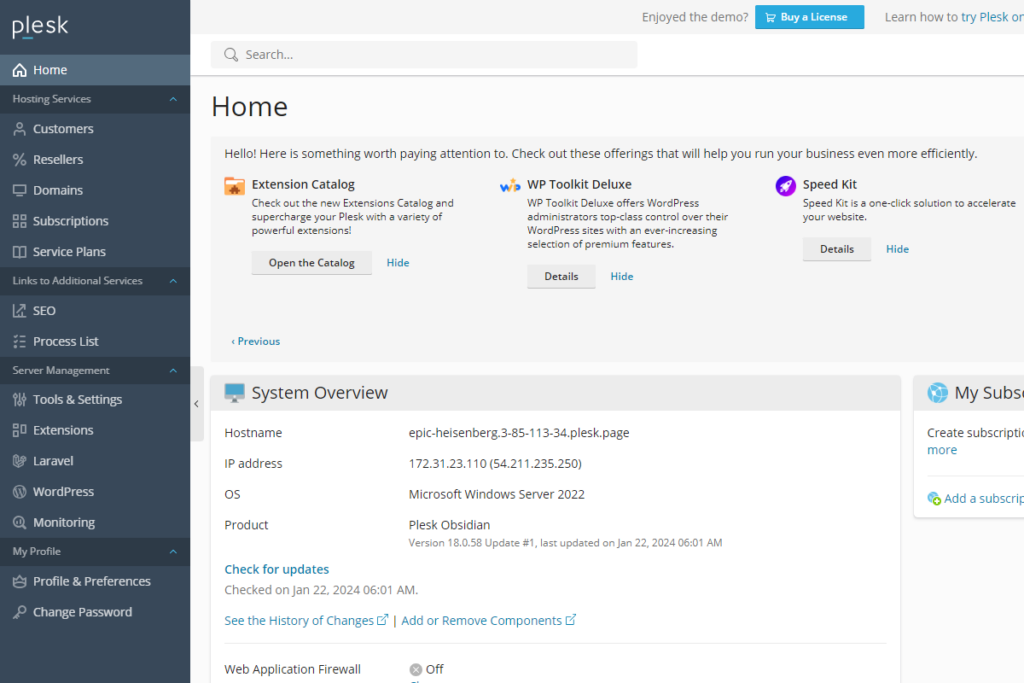The height and width of the screenshot is (683, 1024).
Task: Click the Home house icon in sidebar
Action: 20,70
